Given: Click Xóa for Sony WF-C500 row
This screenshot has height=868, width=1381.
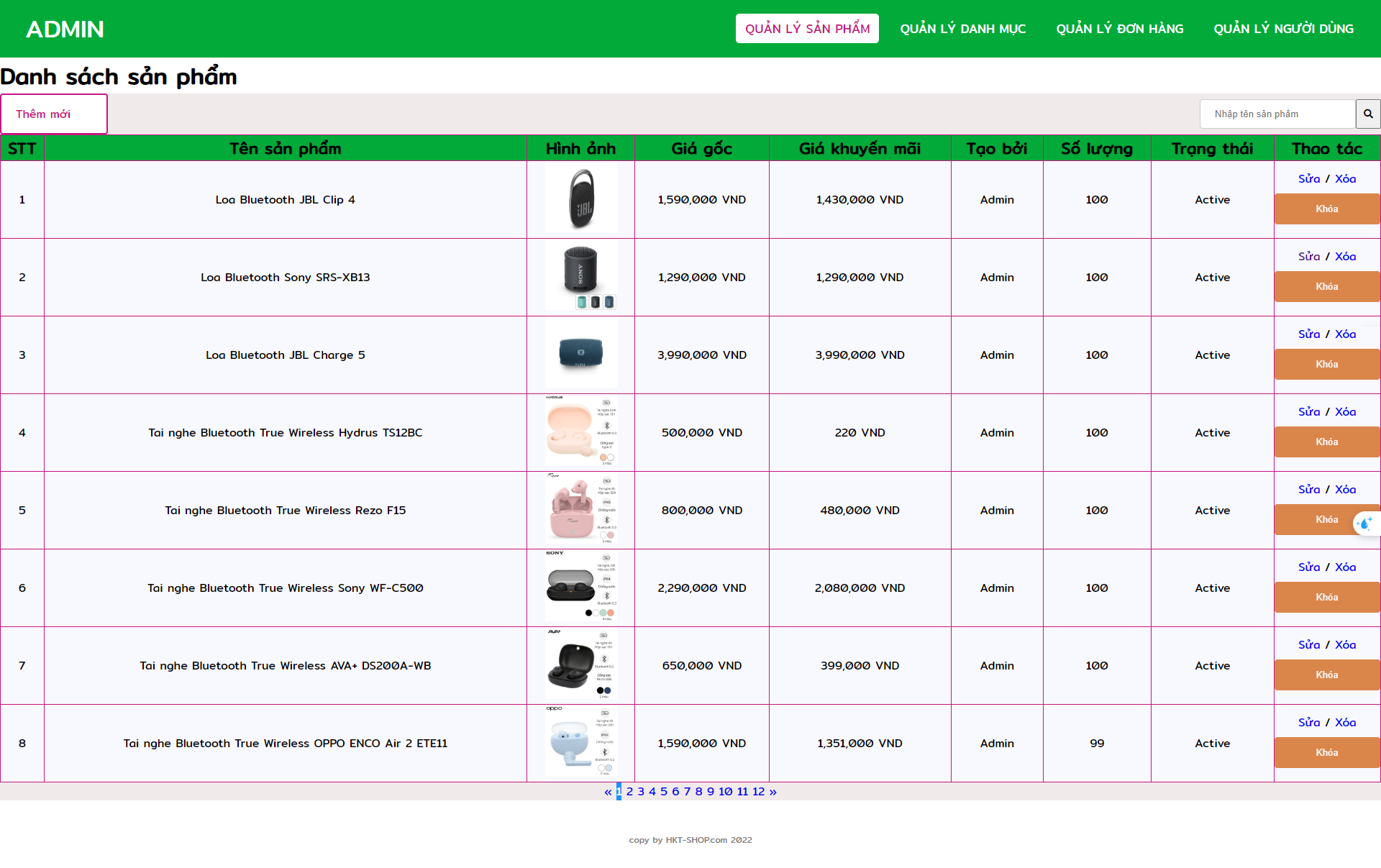Looking at the screenshot, I should point(1345,567).
